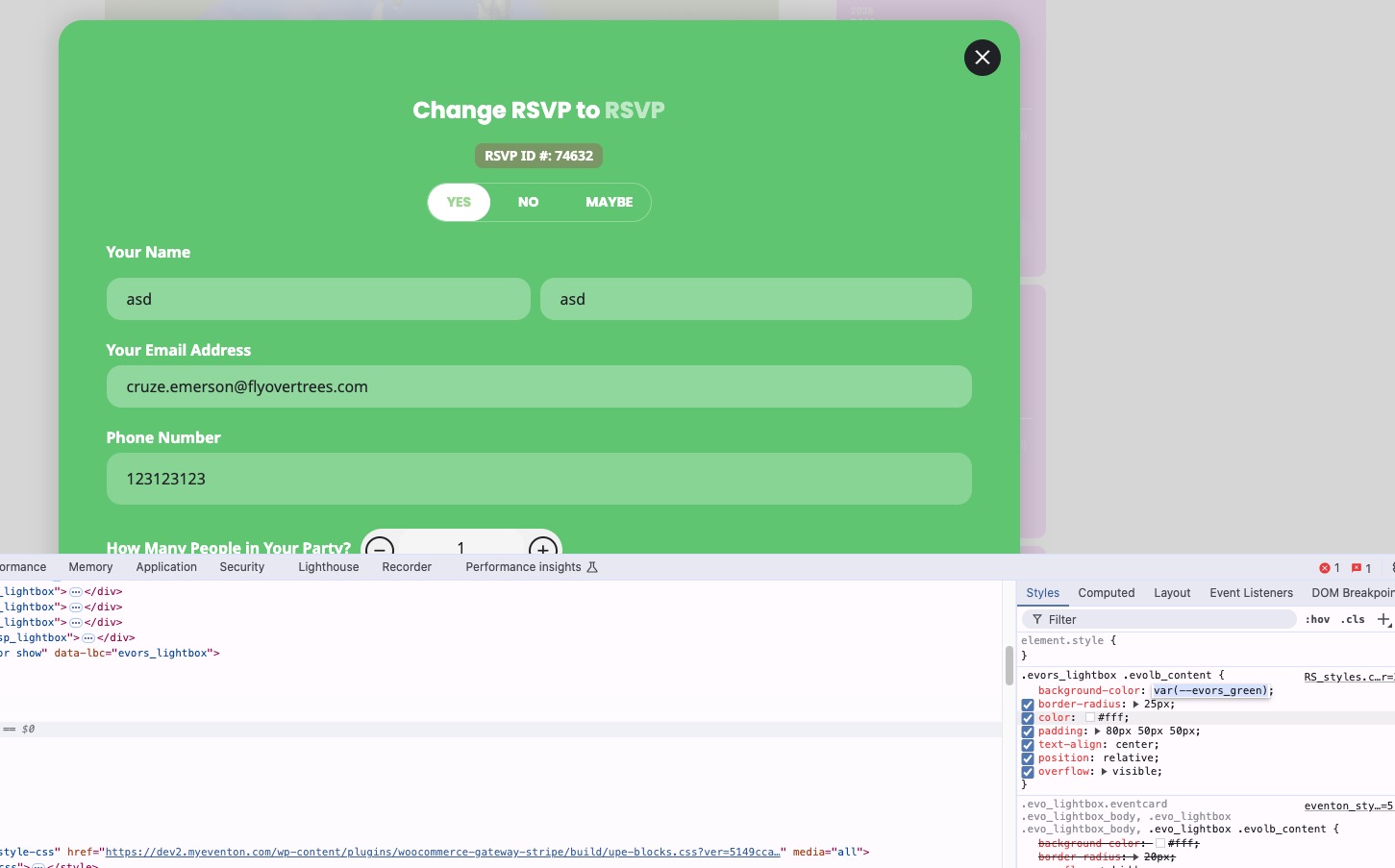Viewport: 1395px width, 868px height.
Task: Uncheck the border-radius CSS property checkbox
Action: point(1028,705)
